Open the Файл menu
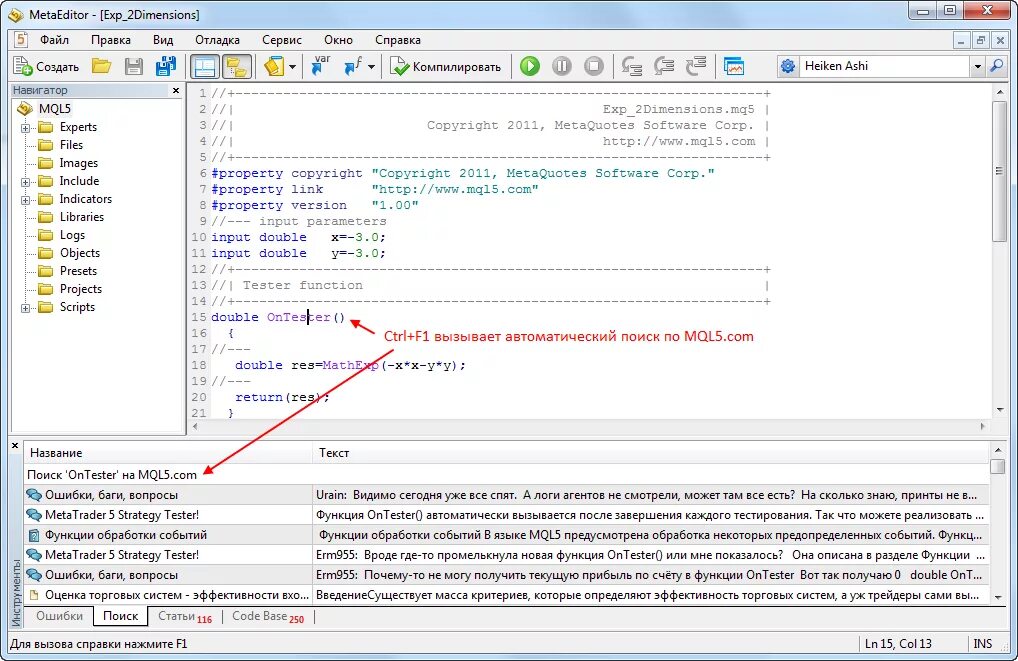The image size is (1018, 661). [55, 40]
